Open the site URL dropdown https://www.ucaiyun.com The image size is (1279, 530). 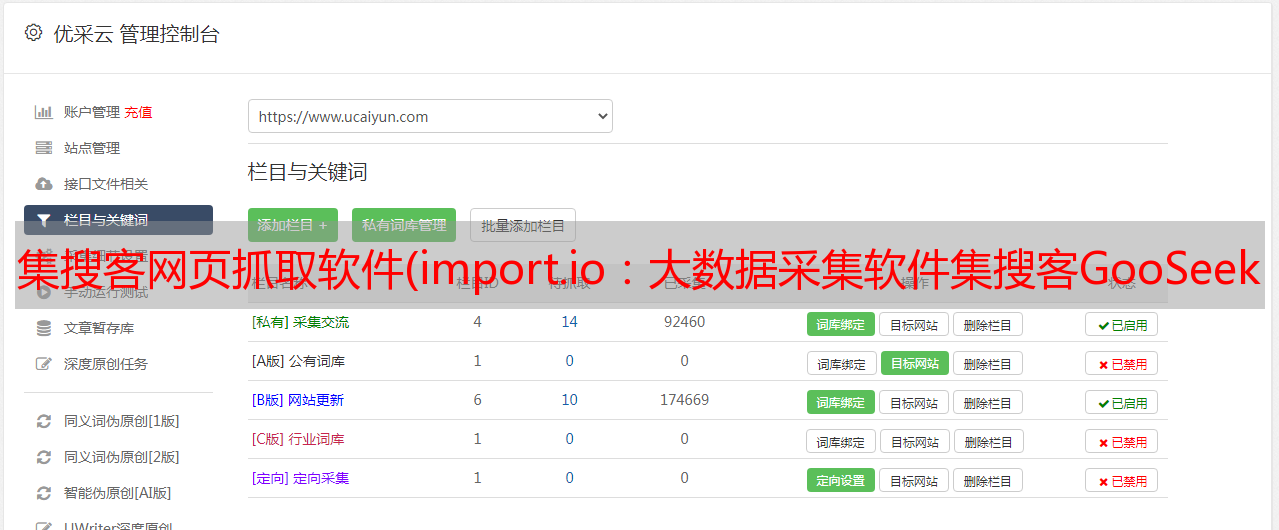(430, 116)
